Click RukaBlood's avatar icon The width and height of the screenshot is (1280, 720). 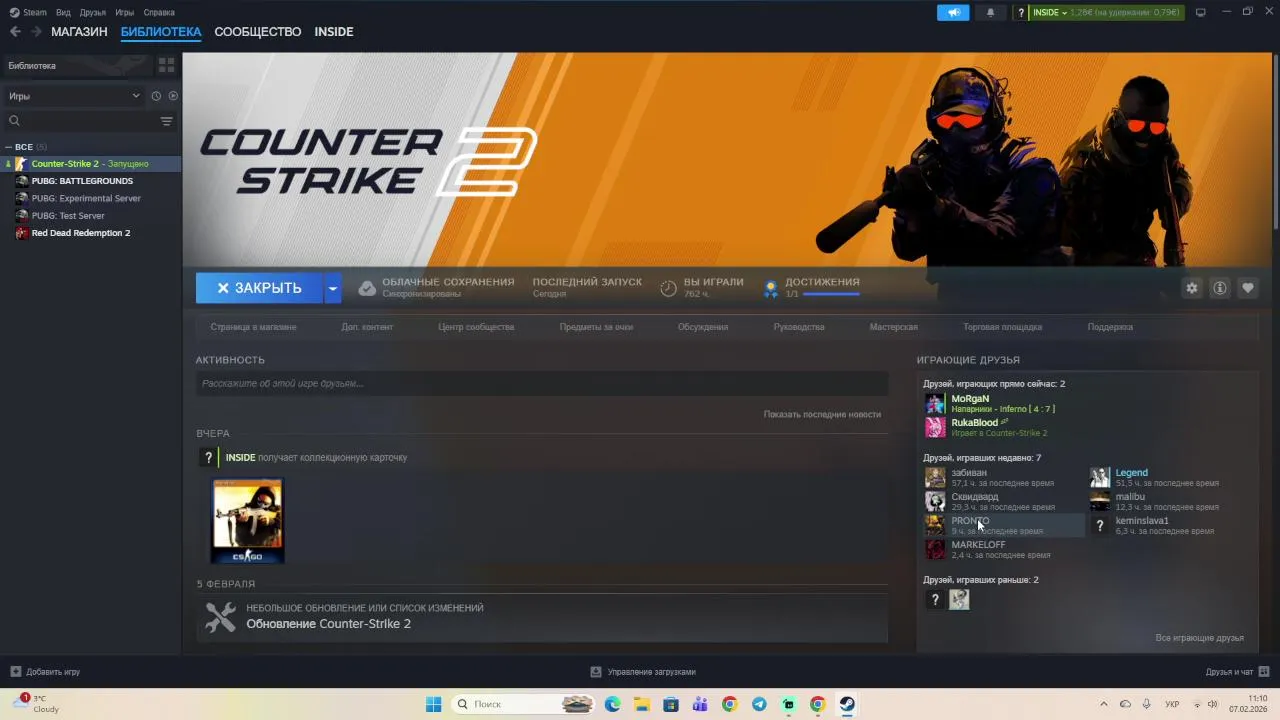point(935,427)
